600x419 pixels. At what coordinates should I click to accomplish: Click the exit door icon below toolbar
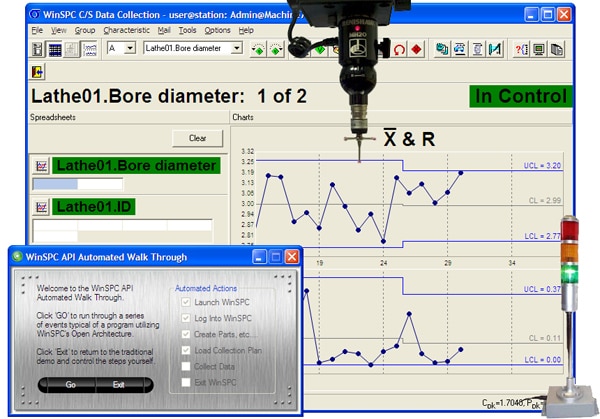click(37, 72)
